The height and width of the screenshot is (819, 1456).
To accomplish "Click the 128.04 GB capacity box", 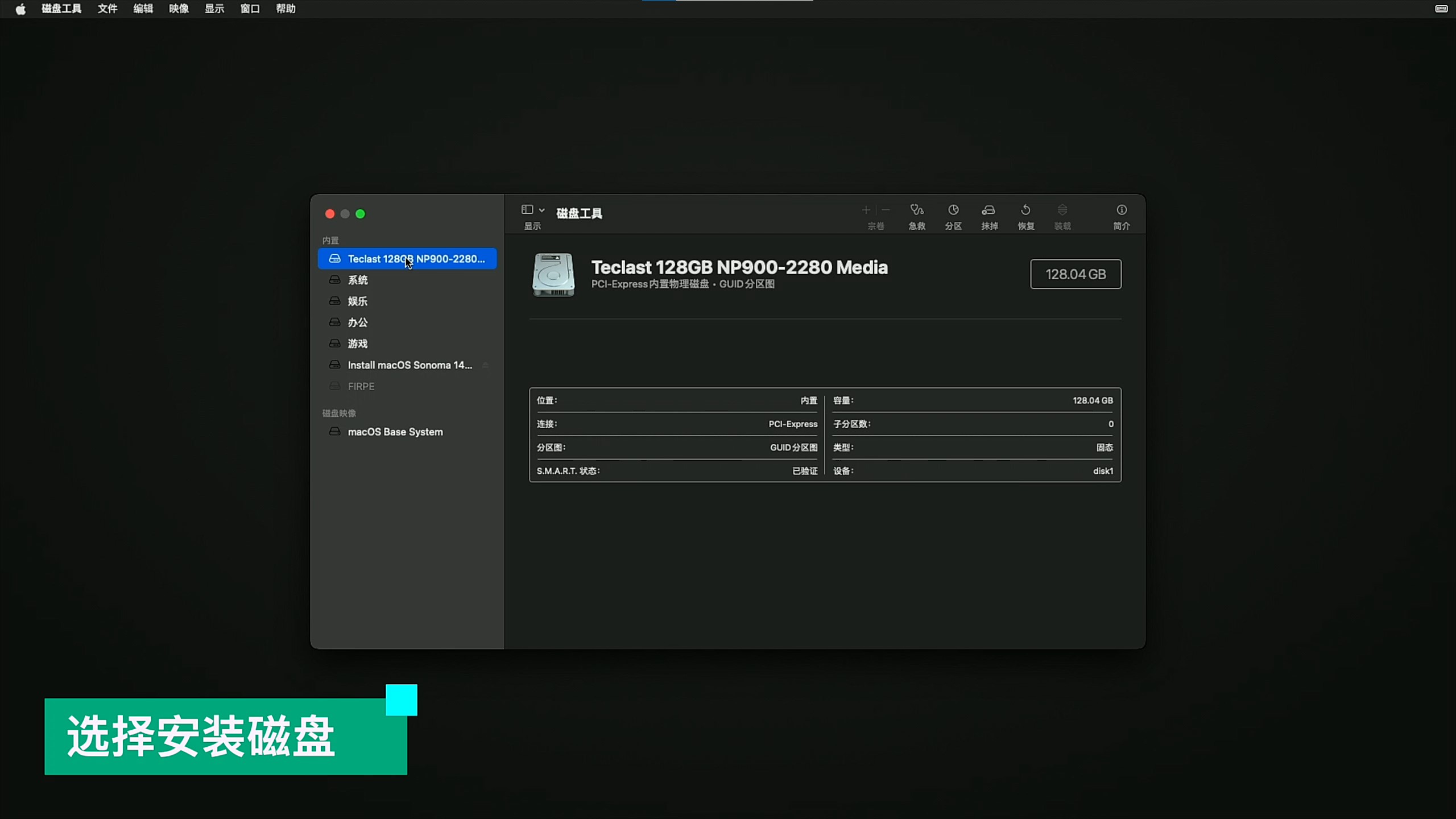I will click(1075, 274).
